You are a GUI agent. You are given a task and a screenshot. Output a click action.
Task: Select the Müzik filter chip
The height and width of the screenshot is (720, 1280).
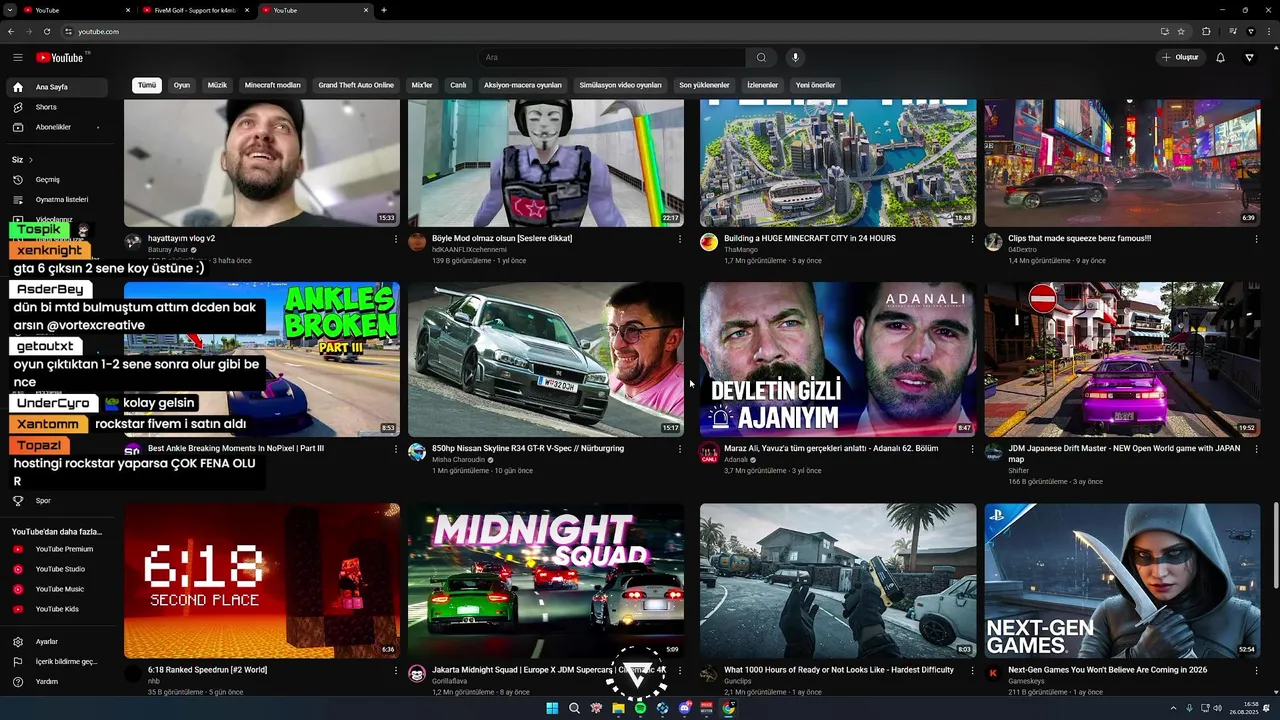point(217,85)
